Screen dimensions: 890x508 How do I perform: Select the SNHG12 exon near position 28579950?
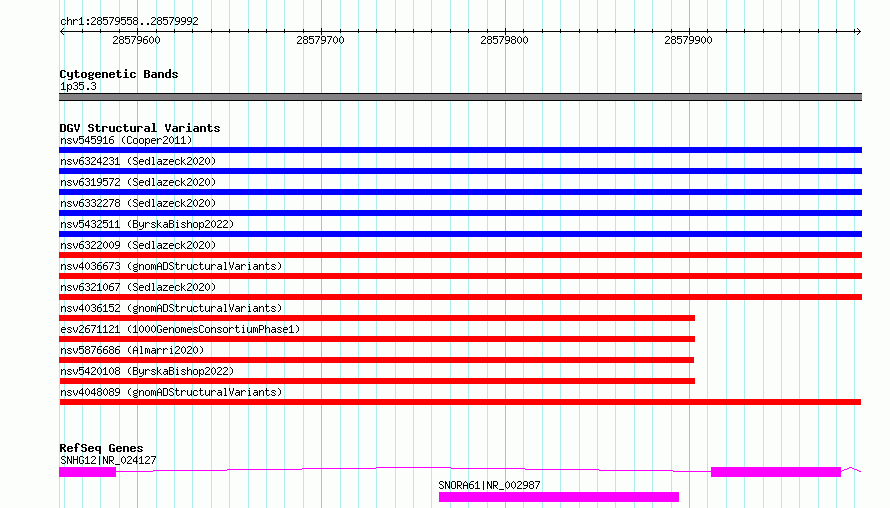click(x=776, y=472)
